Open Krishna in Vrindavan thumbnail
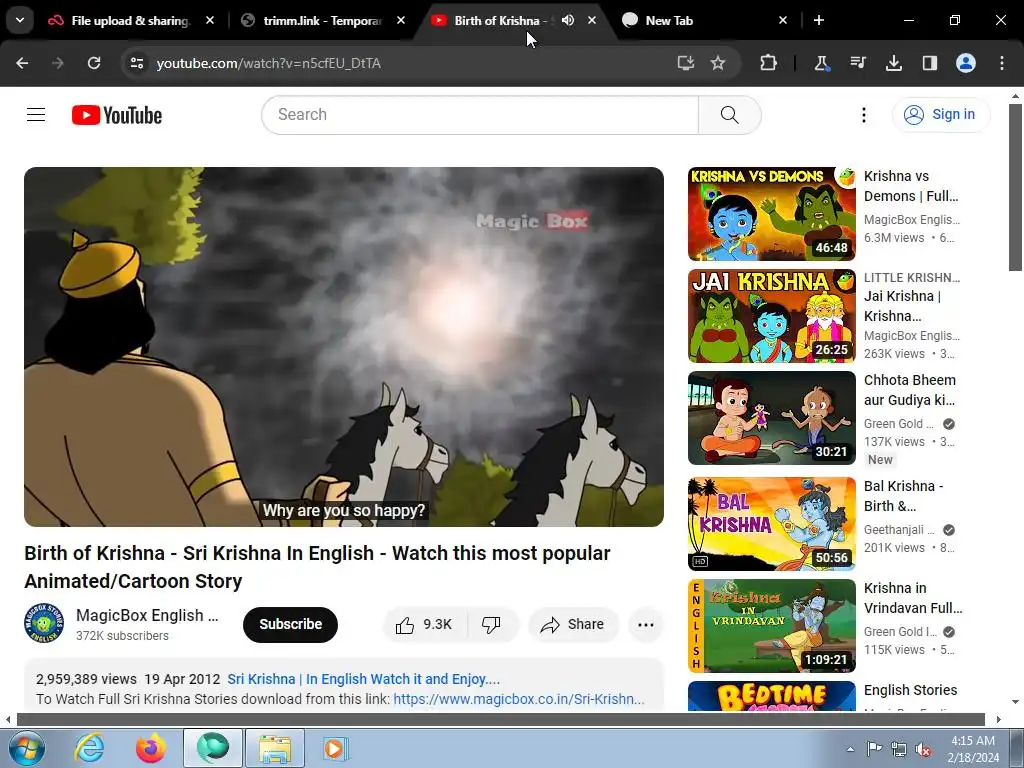The width and height of the screenshot is (1024, 768). pos(771,626)
